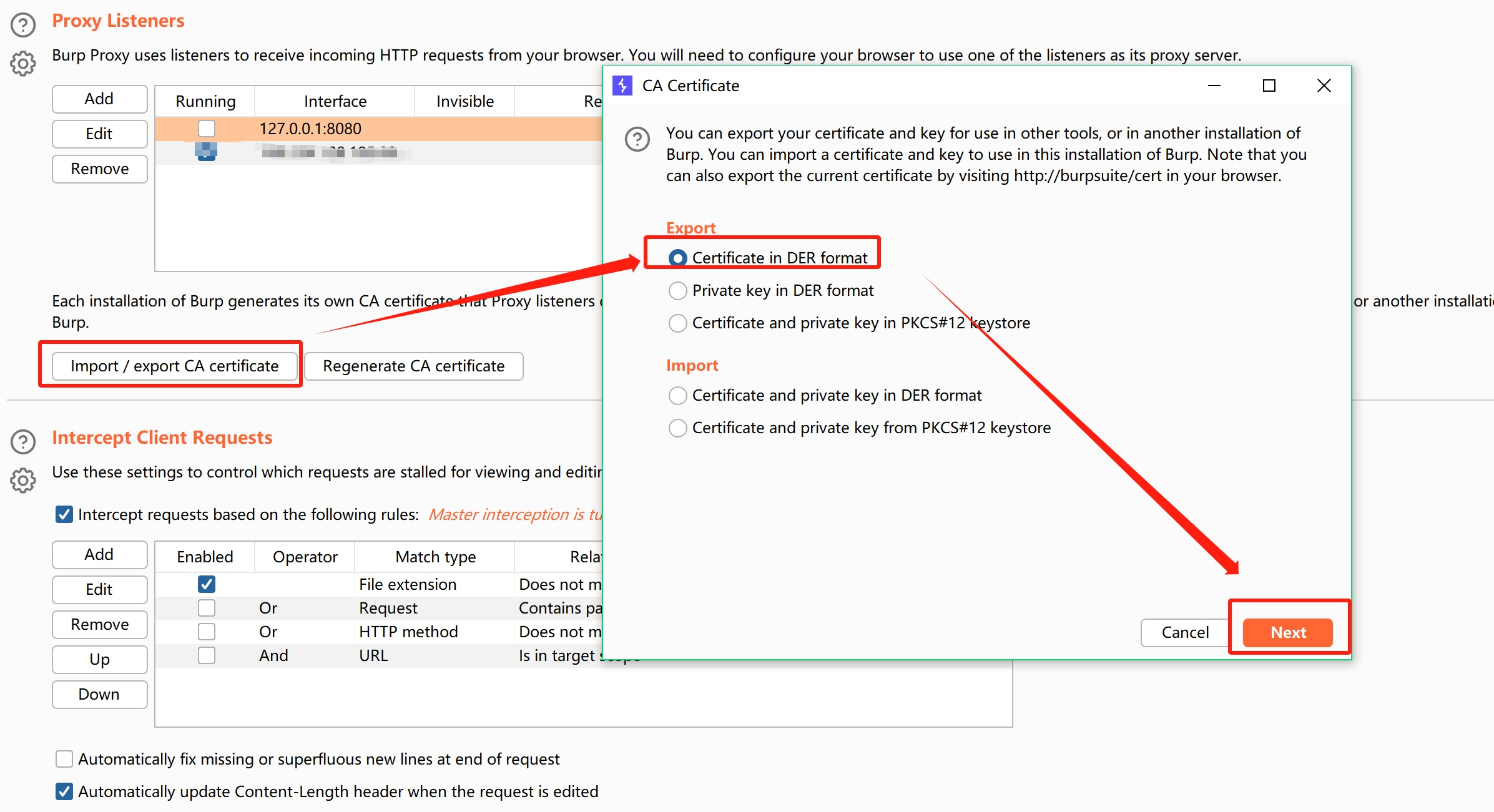Close the CA Certificate dialog
Screen dimensions: 1494x812
click(x=1324, y=86)
